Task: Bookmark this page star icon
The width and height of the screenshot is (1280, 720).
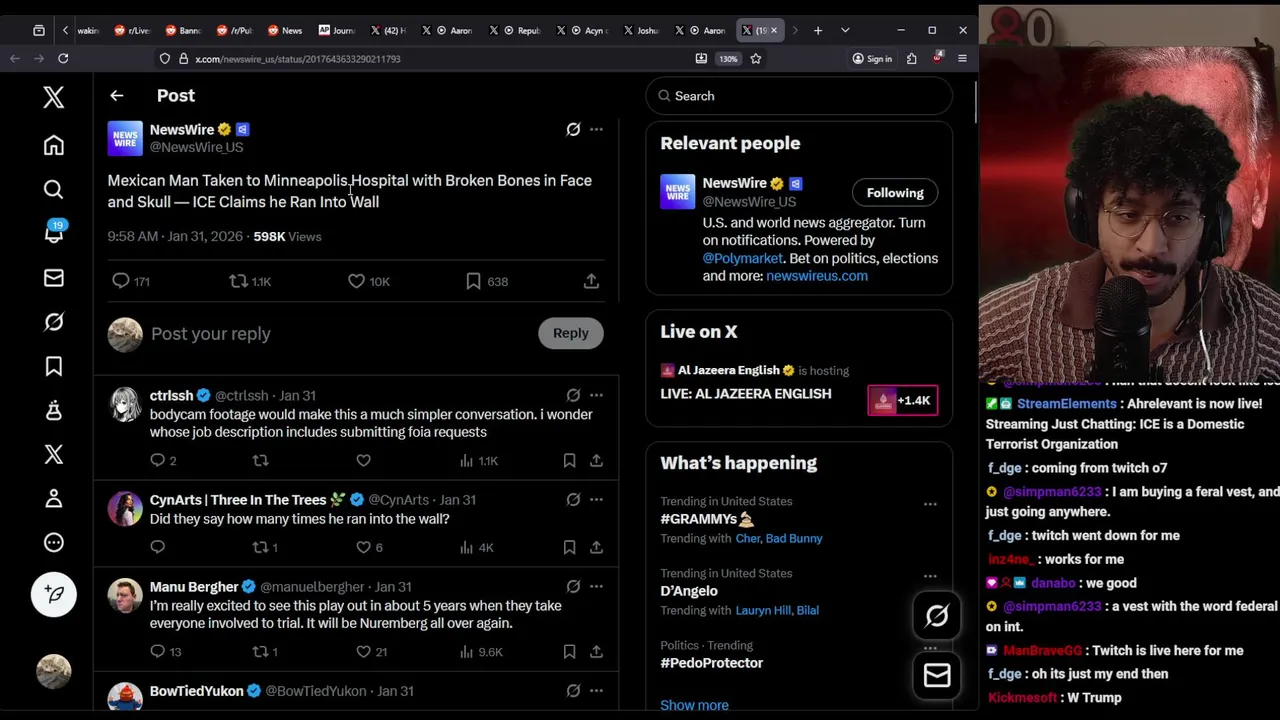Action: pos(756,59)
